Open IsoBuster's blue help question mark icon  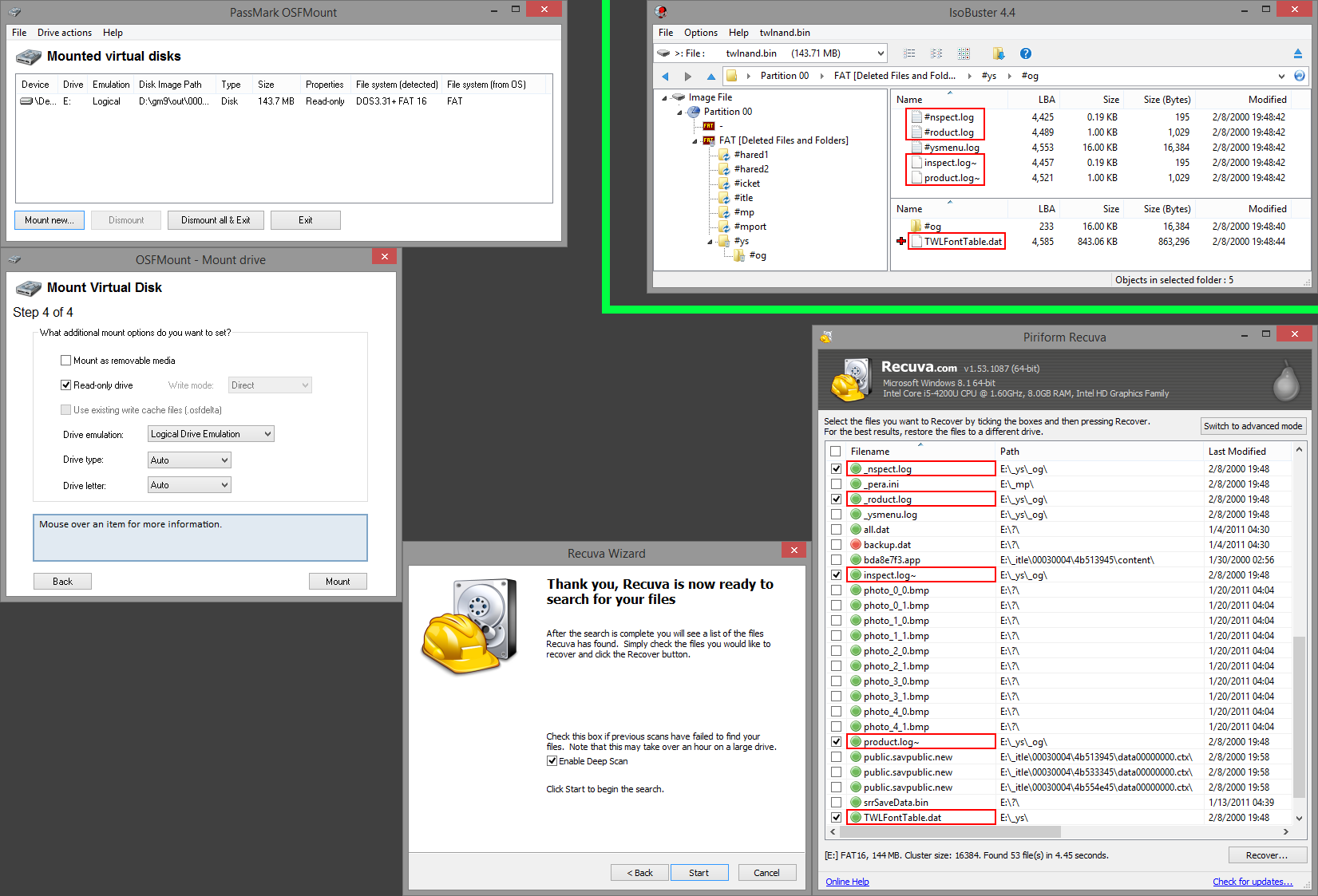click(1026, 53)
